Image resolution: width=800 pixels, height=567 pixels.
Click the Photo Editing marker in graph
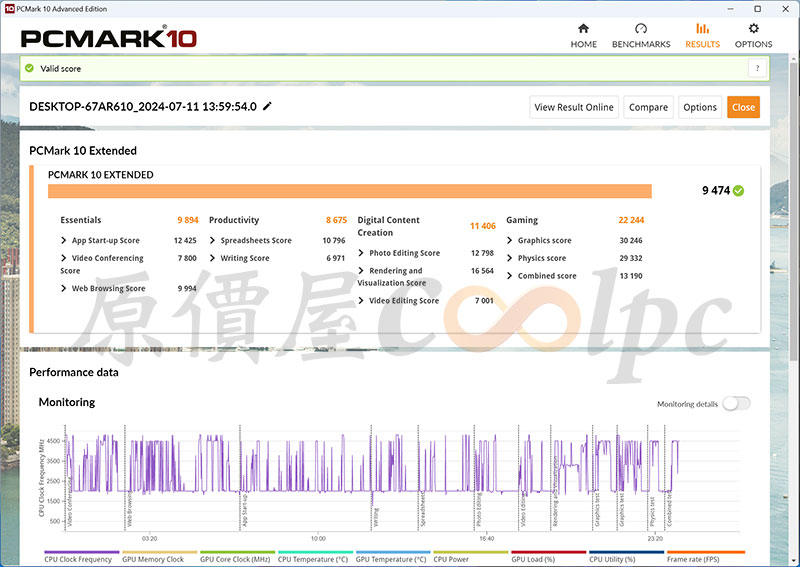coord(479,510)
